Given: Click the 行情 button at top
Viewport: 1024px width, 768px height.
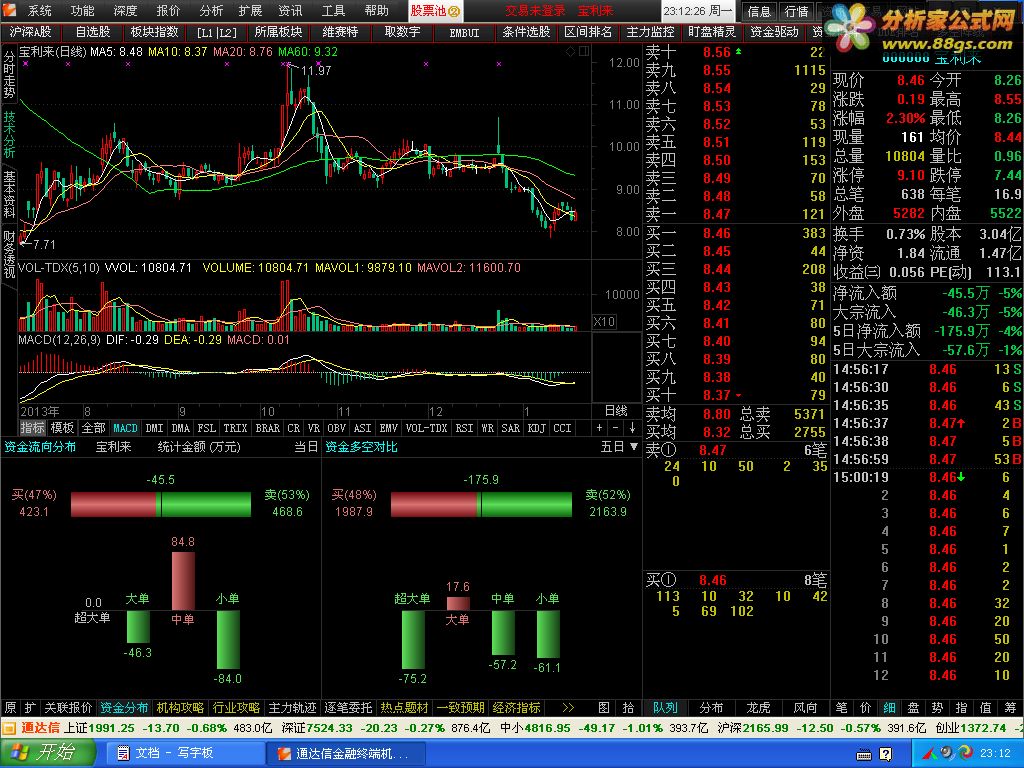Looking at the screenshot, I should tap(796, 11).
